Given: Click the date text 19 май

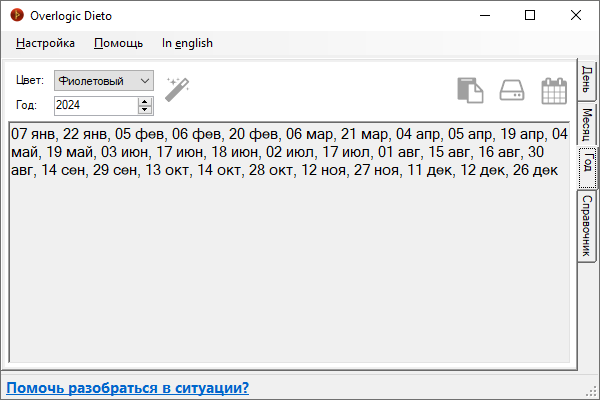Looking at the screenshot, I should pos(70,152).
